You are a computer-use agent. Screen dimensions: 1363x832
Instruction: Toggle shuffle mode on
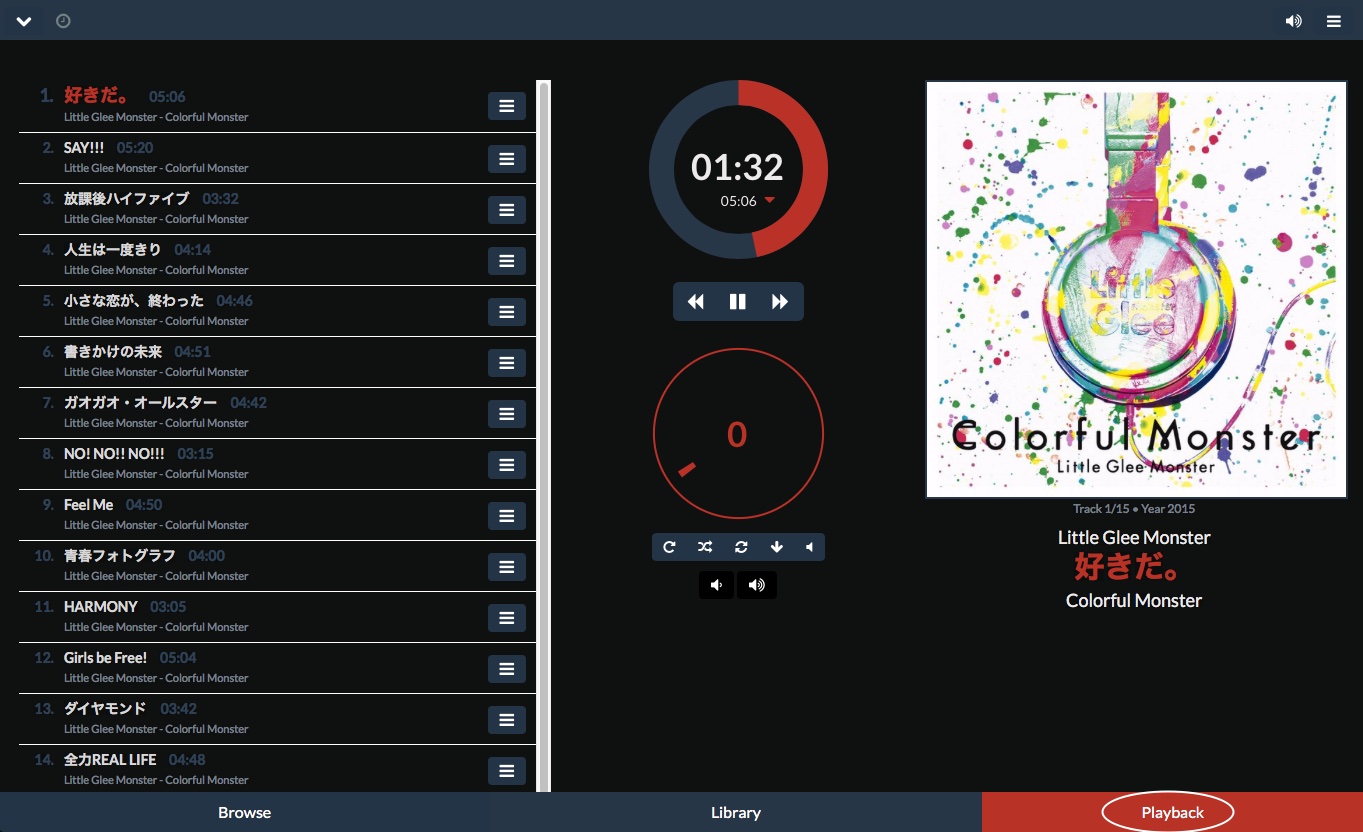pos(704,547)
